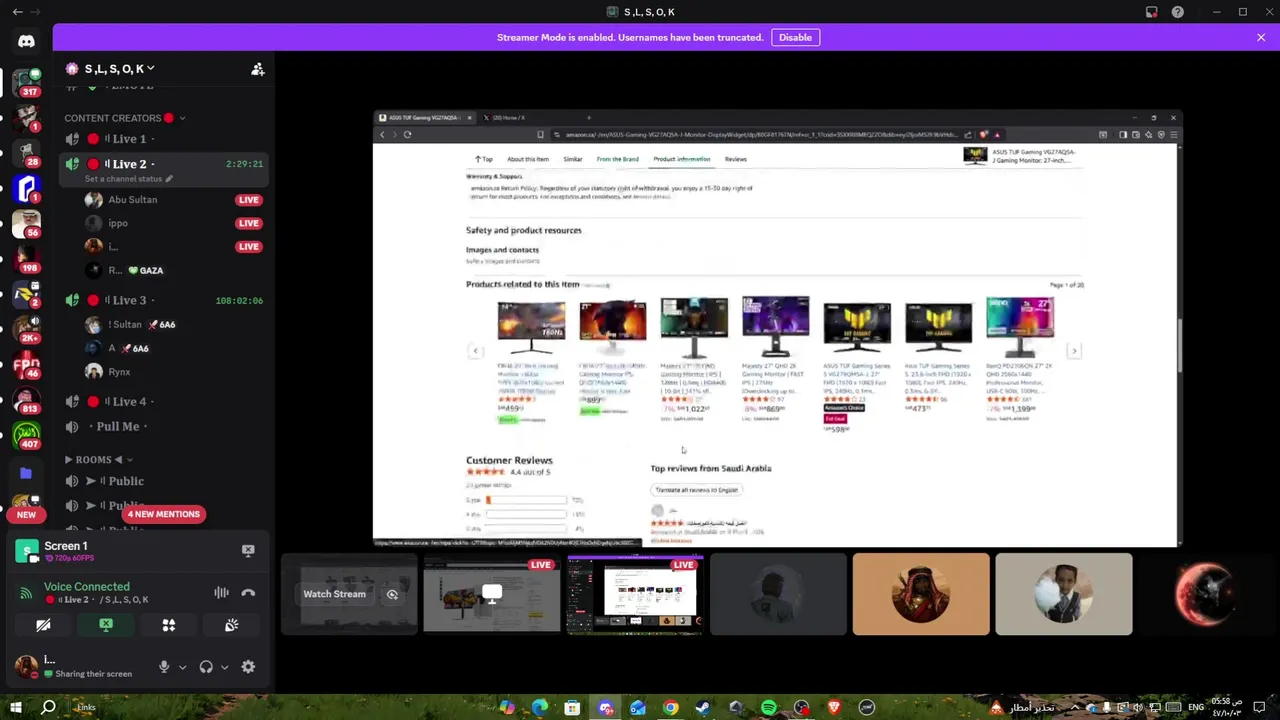The image size is (1280, 720).
Task: Open the FPD server with 46 badge
Action: [26, 364]
